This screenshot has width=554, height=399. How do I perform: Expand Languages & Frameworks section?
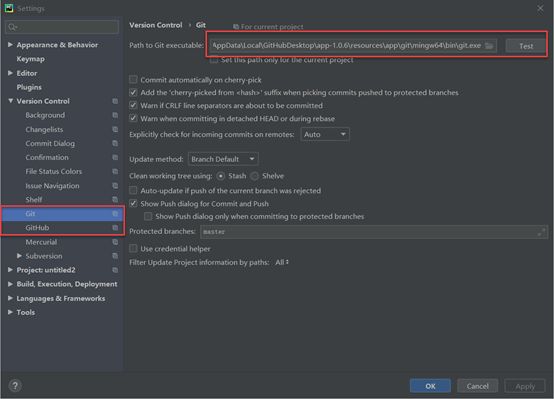click(x=10, y=298)
